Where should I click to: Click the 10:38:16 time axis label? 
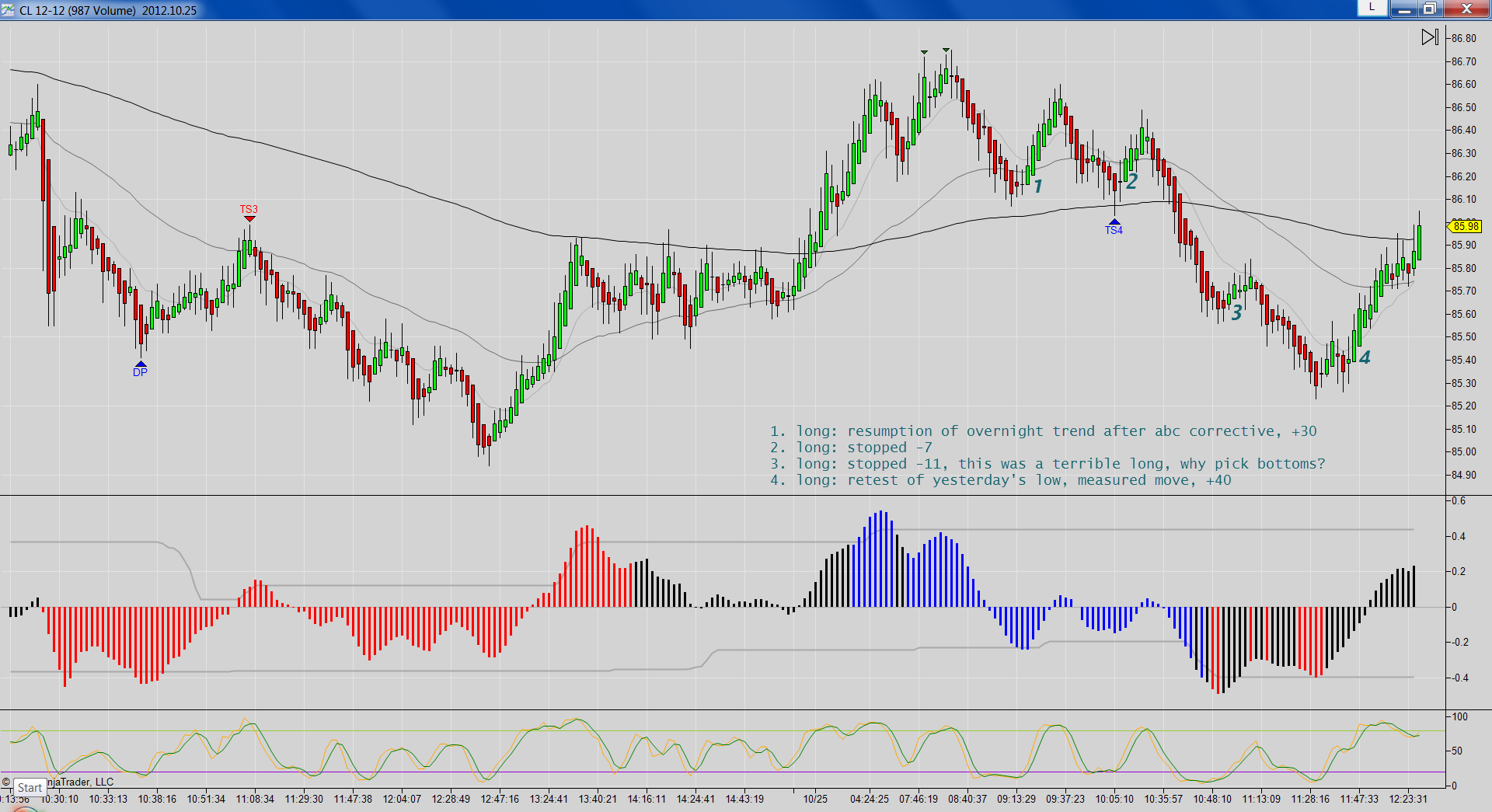point(157,799)
